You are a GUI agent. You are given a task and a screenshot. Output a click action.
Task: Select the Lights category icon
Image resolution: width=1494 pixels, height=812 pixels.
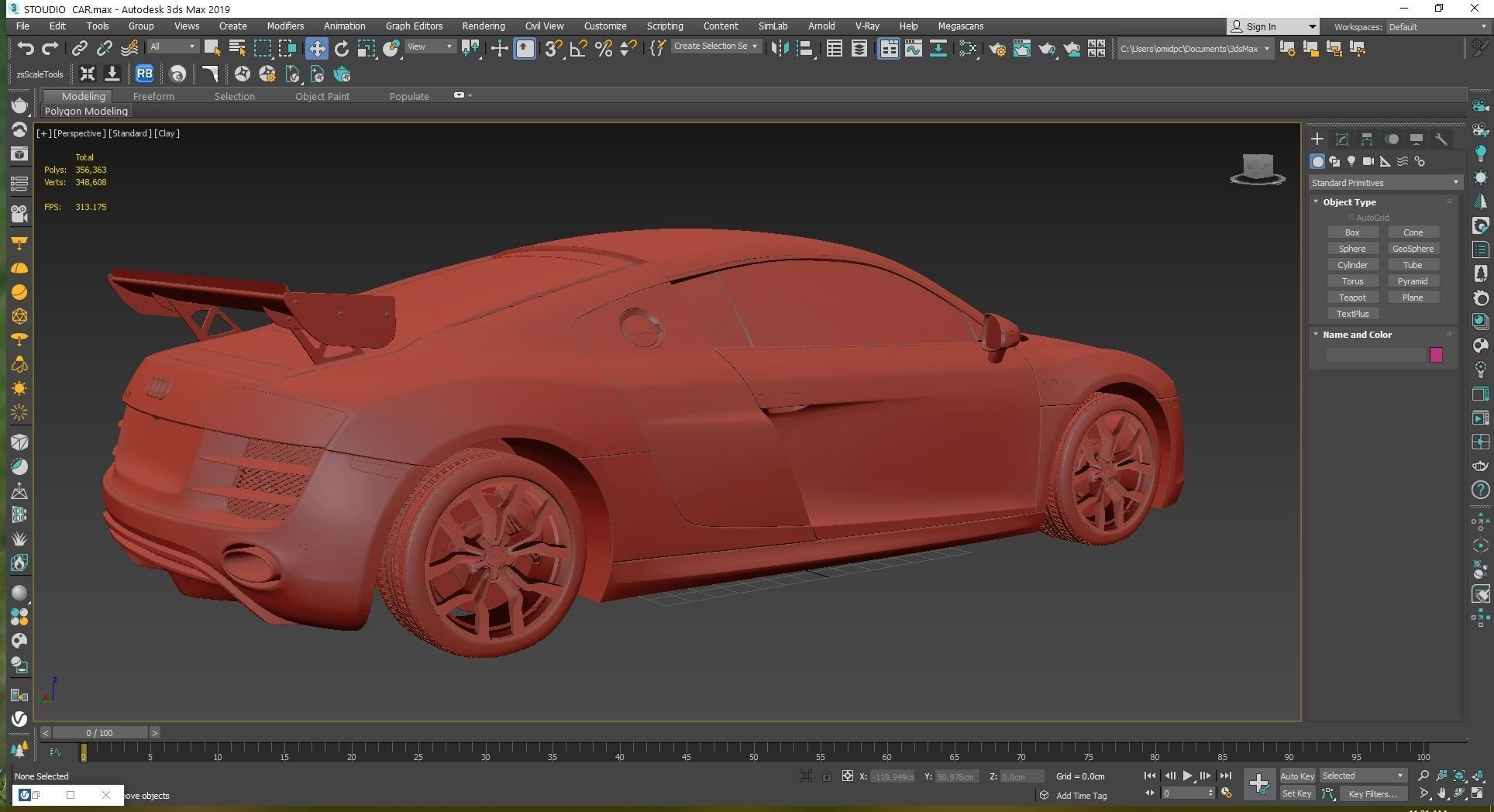click(x=1351, y=161)
